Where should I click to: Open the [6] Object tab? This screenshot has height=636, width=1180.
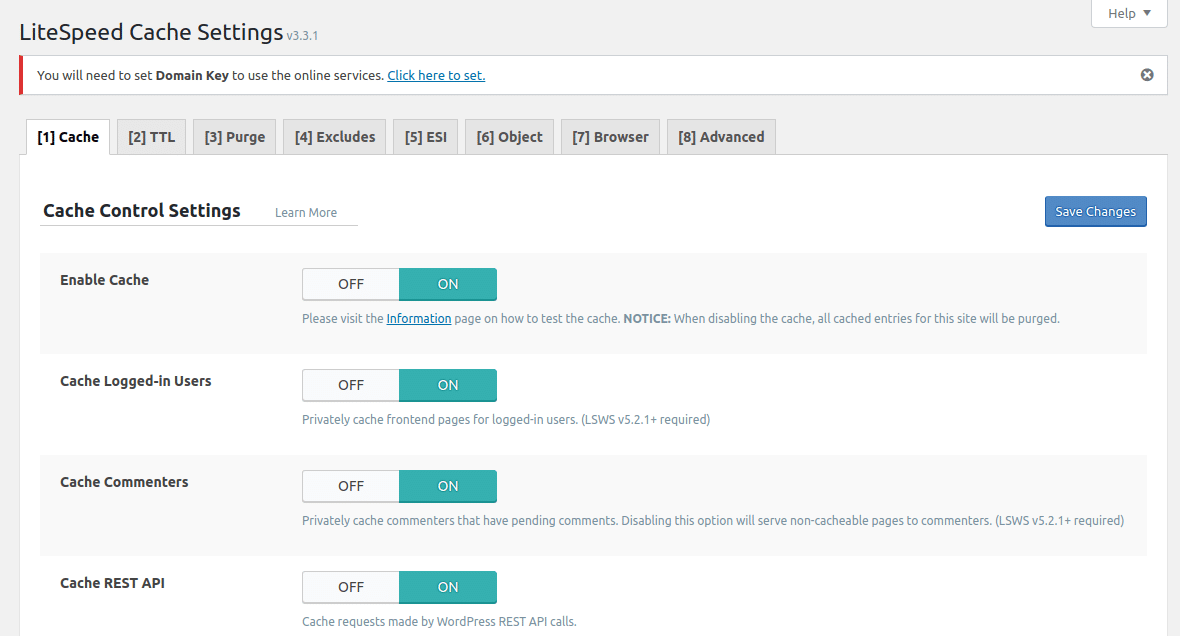click(x=509, y=137)
